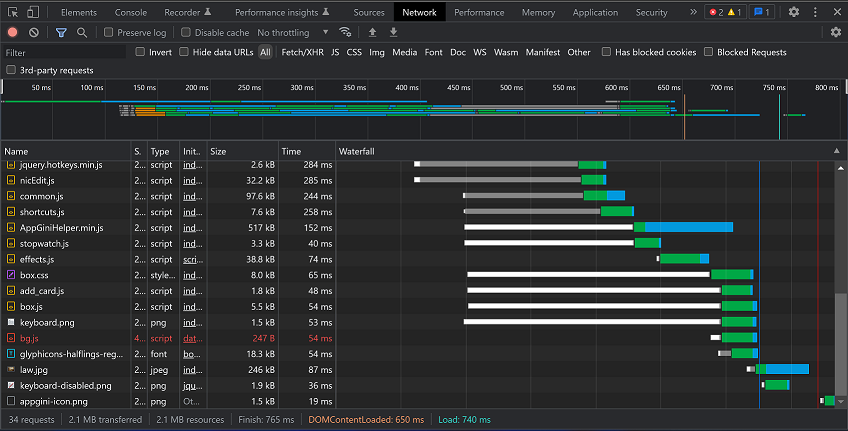The width and height of the screenshot is (848, 431).
Task: Click in the Filter text field
Action: tap(64, 52)
